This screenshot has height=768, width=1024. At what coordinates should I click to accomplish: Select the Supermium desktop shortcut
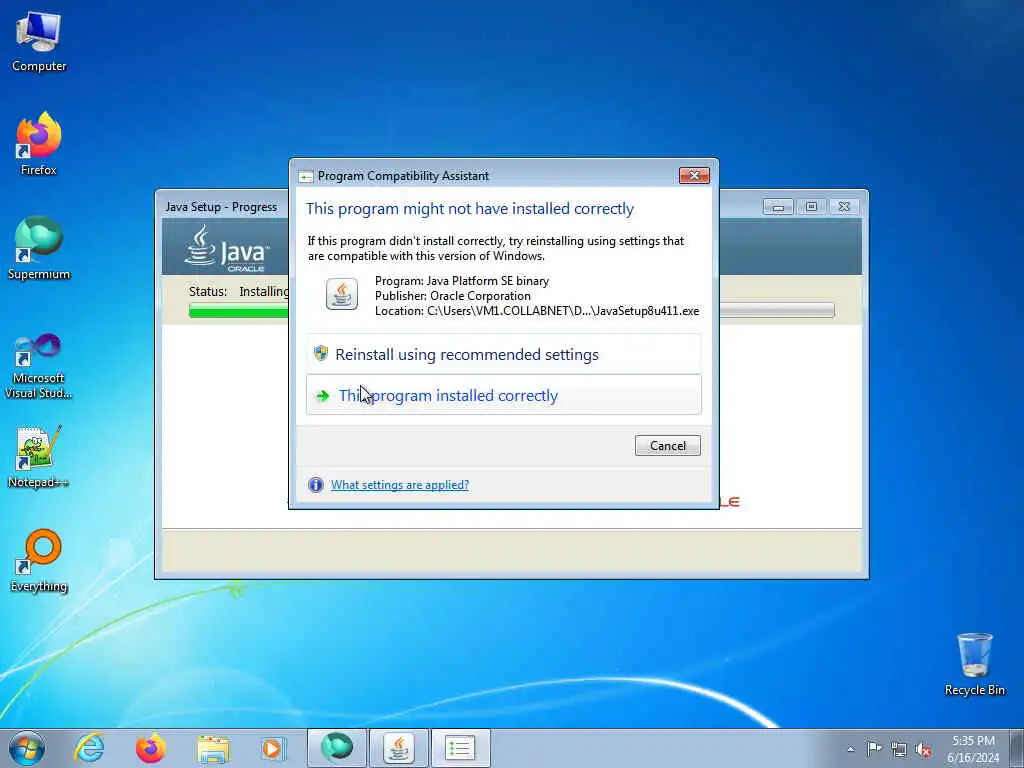point(39,248)
